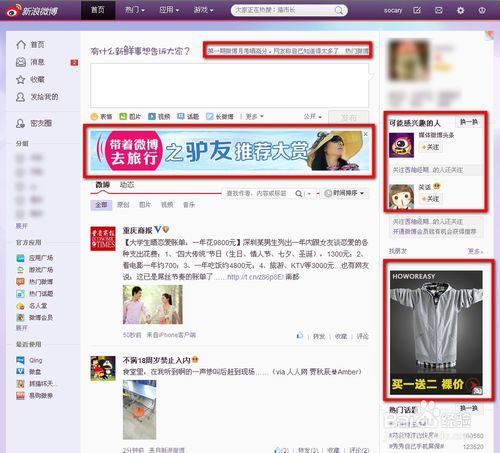Select the 图片 feed filter
Screen dimensions: 500x453
(x=145, y=205)
